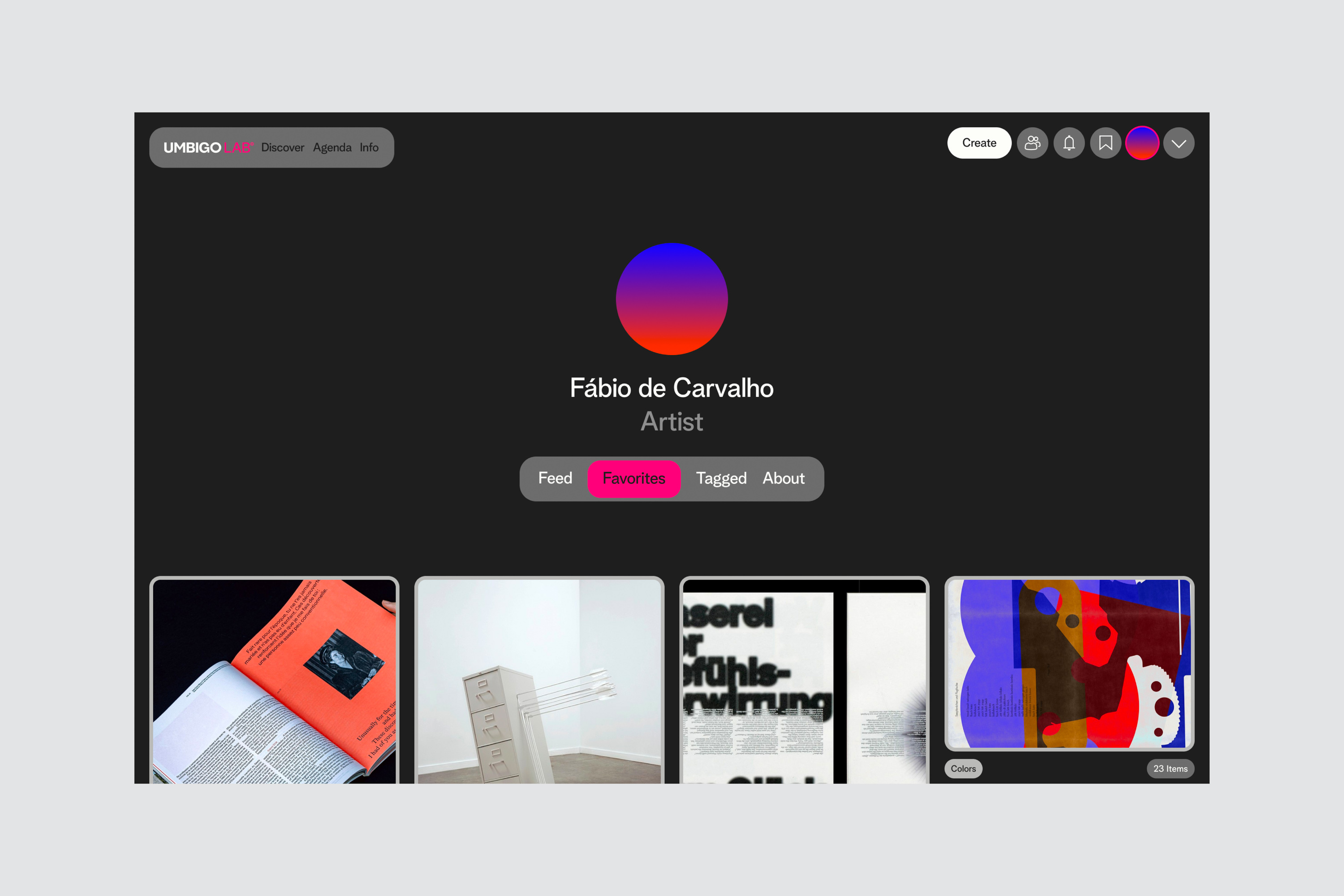Open notifications bell icon

[x=1068, y=143]
